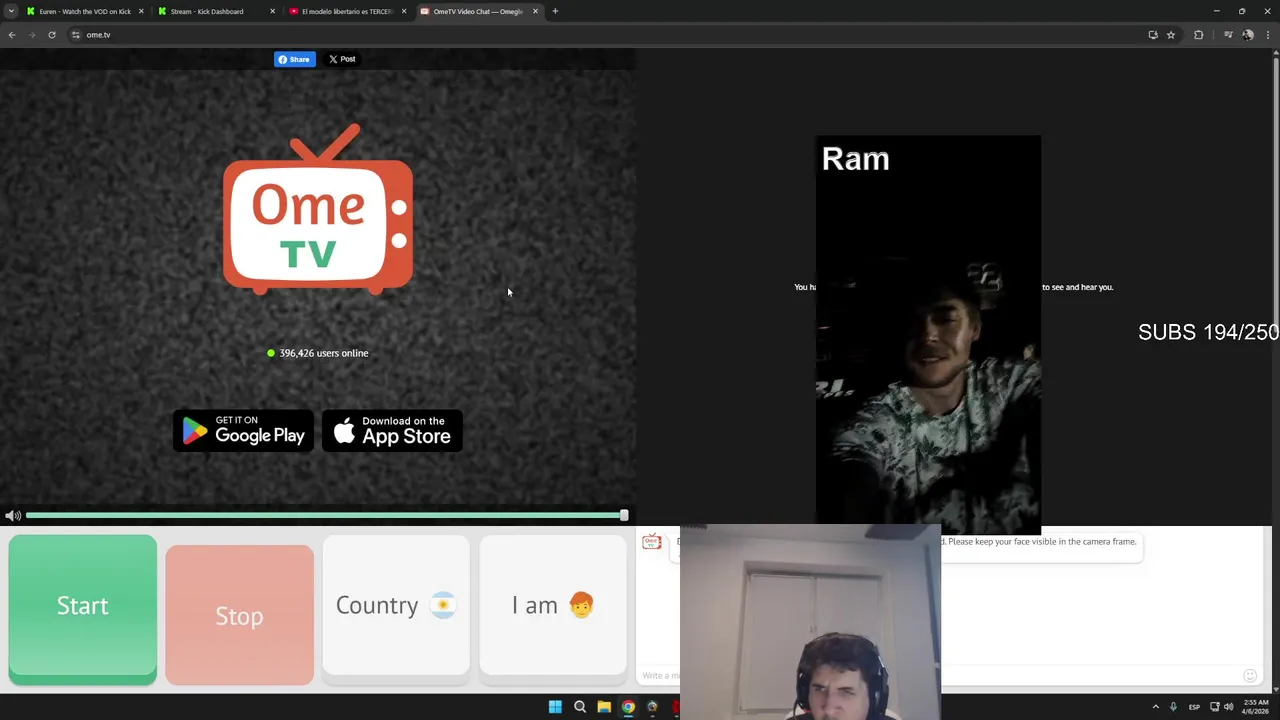This screenshot has height=720, width=1280.
Task: Open the App Store download badge
Action: (x=392, y=431)
